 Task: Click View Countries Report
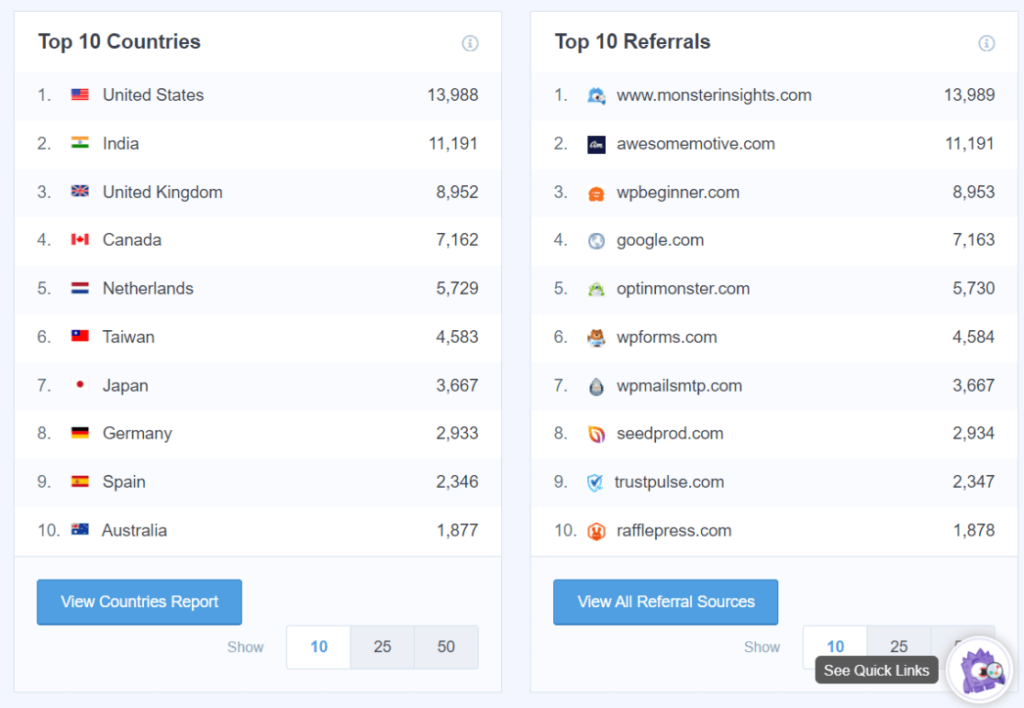(x=139, y=602)
